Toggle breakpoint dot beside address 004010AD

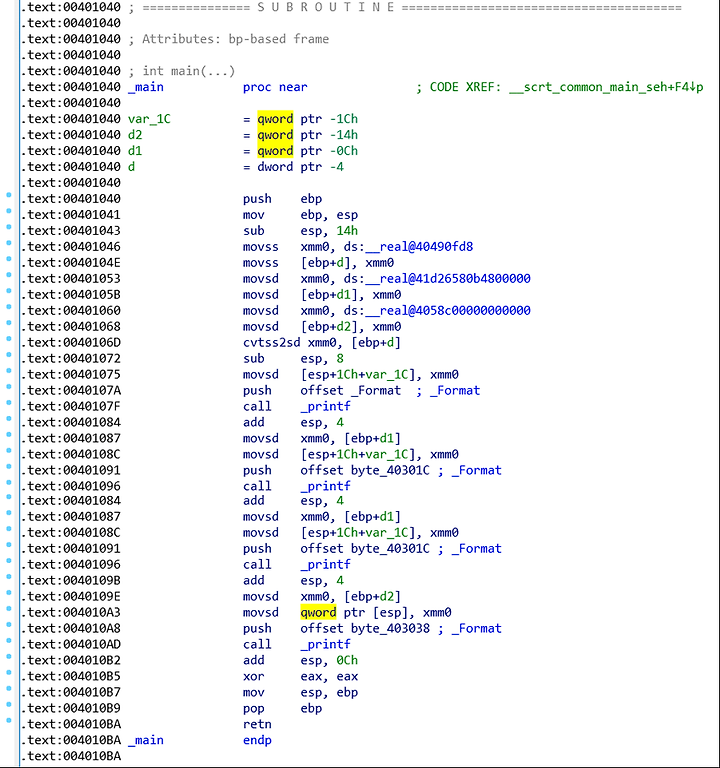[9, 640]
